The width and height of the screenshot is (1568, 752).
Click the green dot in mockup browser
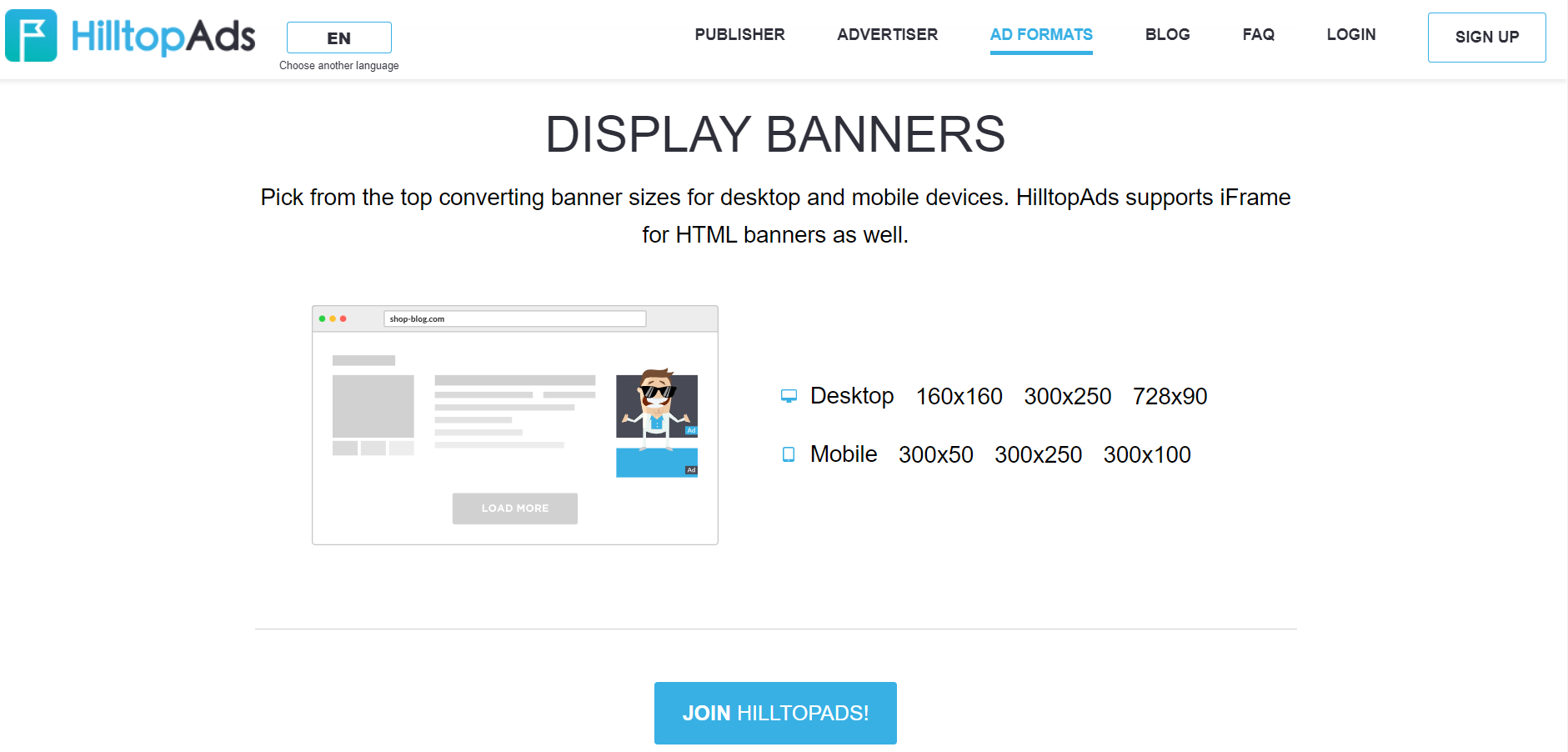322,318
